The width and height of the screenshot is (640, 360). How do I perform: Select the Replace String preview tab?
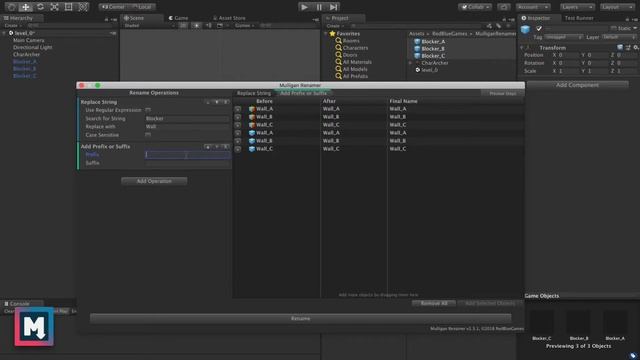tap(254, 93)
